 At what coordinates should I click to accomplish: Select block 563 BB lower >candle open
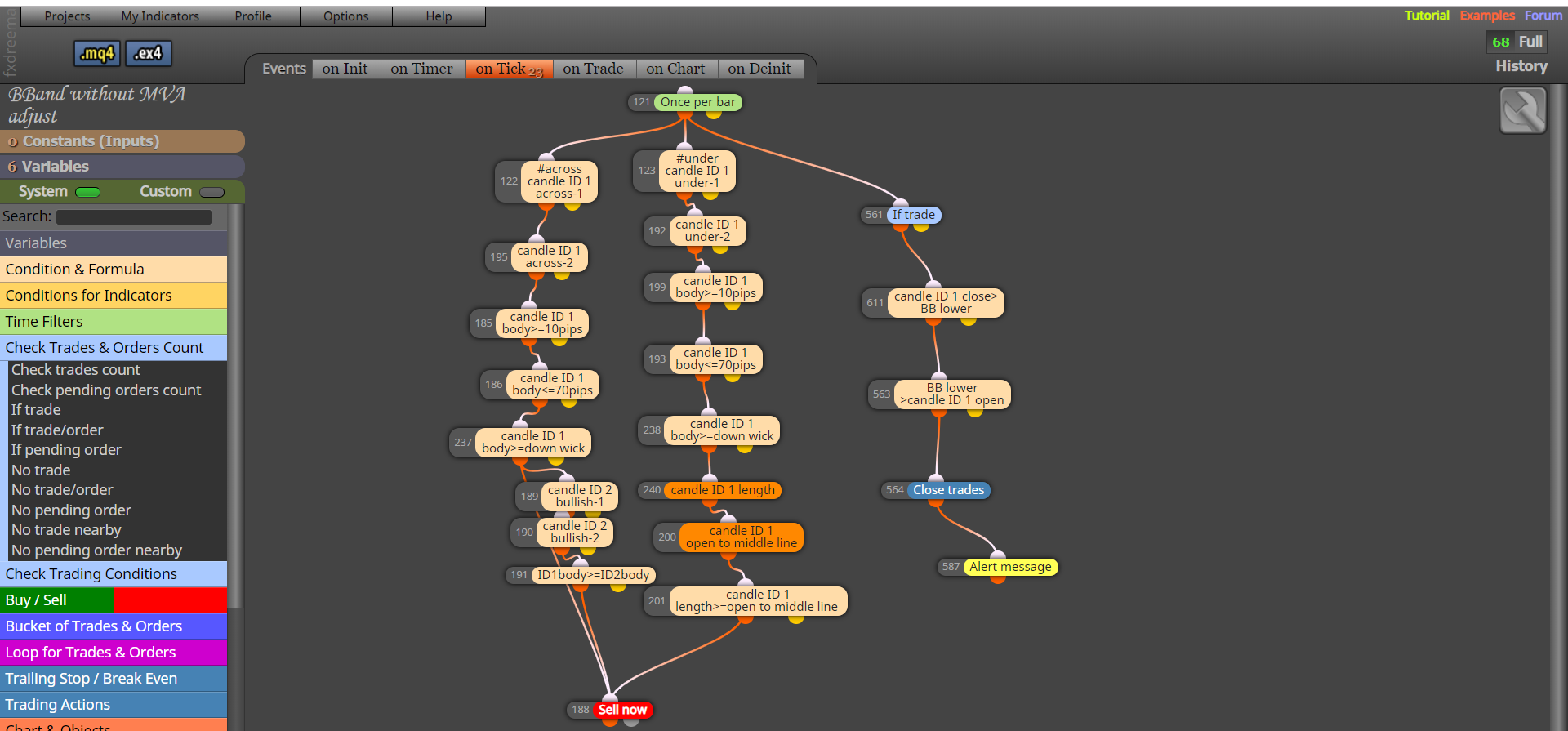point(952,394)
